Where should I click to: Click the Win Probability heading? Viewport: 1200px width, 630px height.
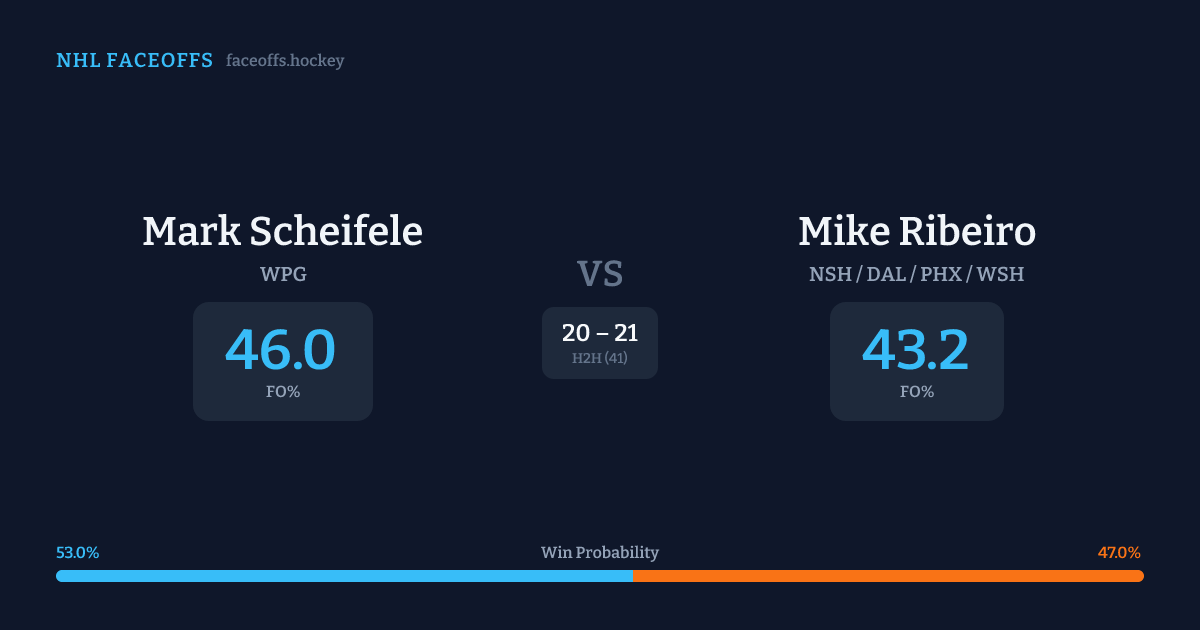click(600, 553)
